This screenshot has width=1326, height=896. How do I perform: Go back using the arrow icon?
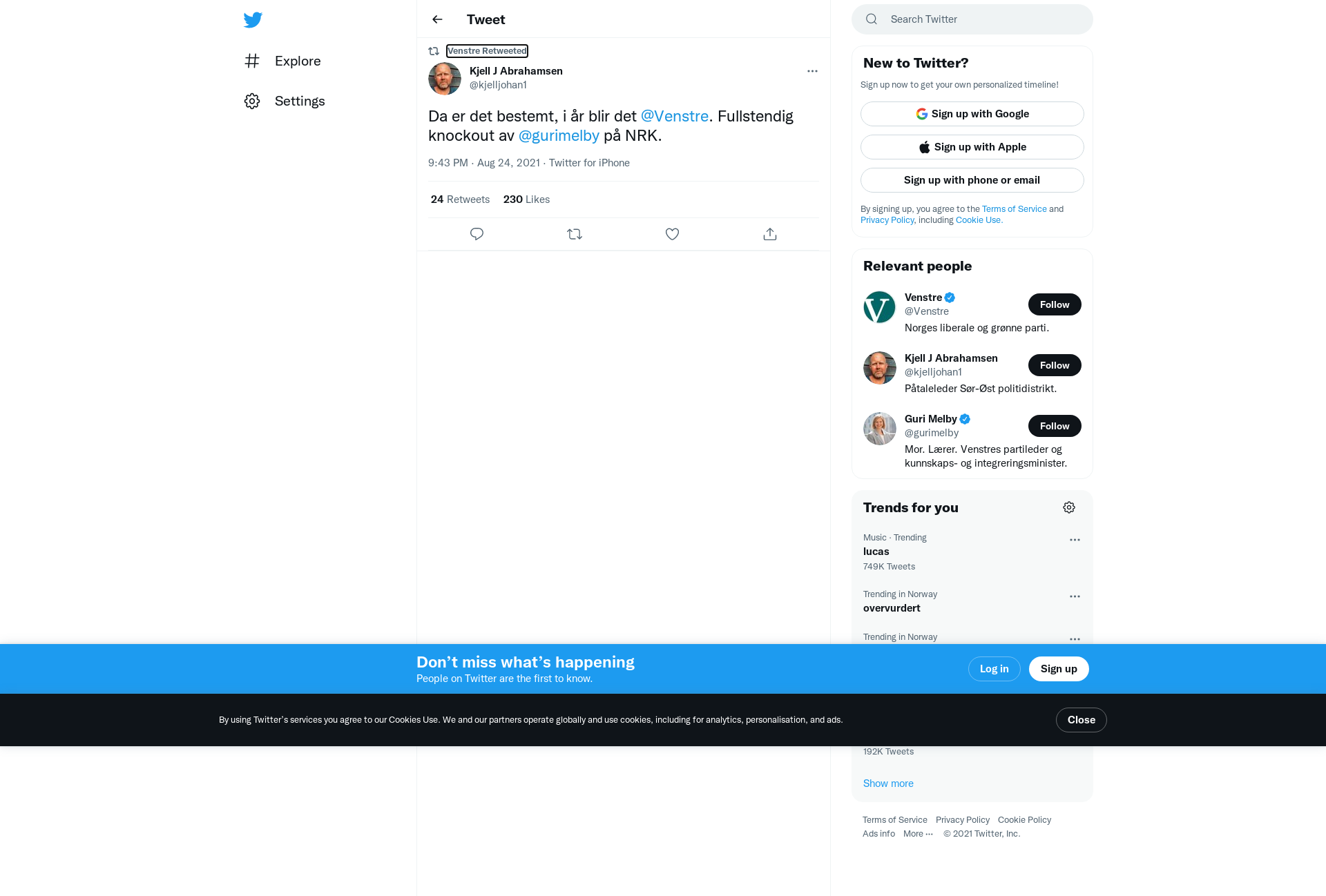click(437, 19)
